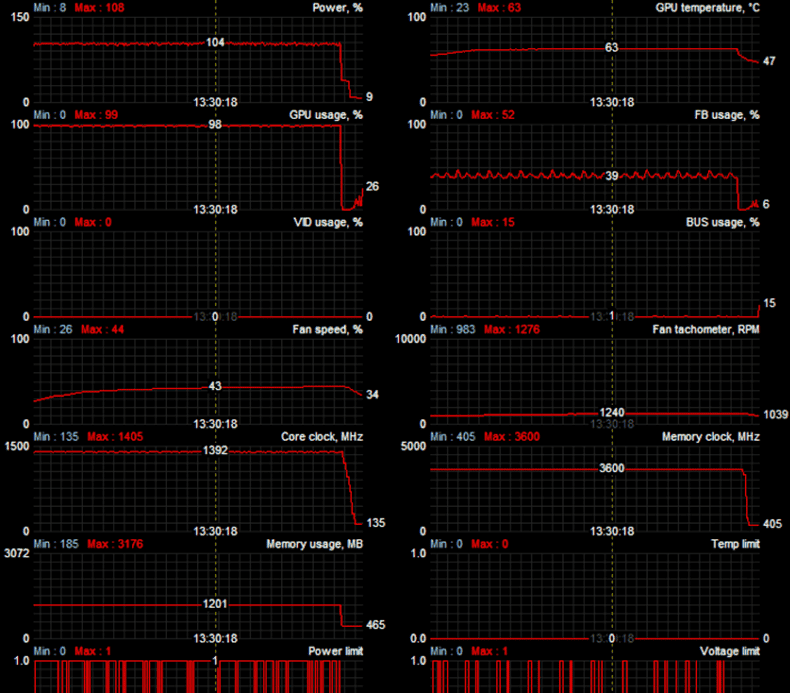Click the 1392 value marker on Core clock
The image size is (790, 693).
click(x=215, y=451)
